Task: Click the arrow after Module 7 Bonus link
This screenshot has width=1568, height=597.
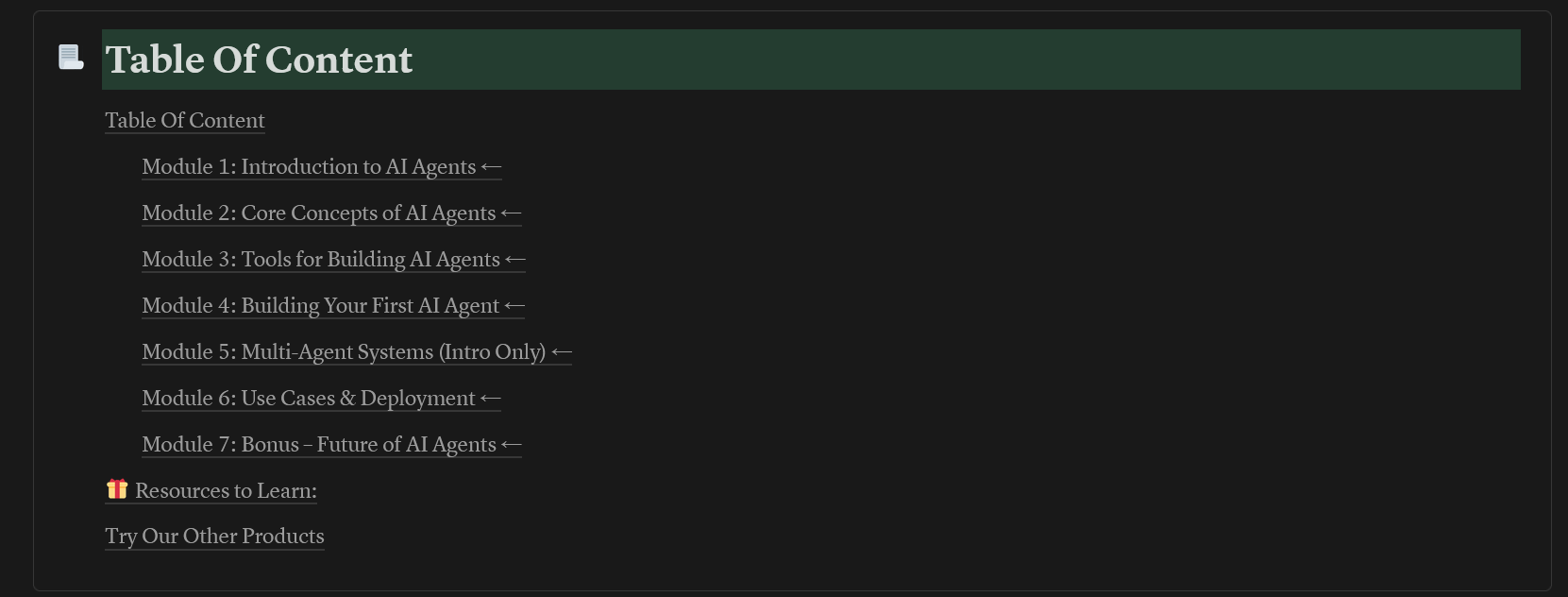Action: click(x=511, y=445)
